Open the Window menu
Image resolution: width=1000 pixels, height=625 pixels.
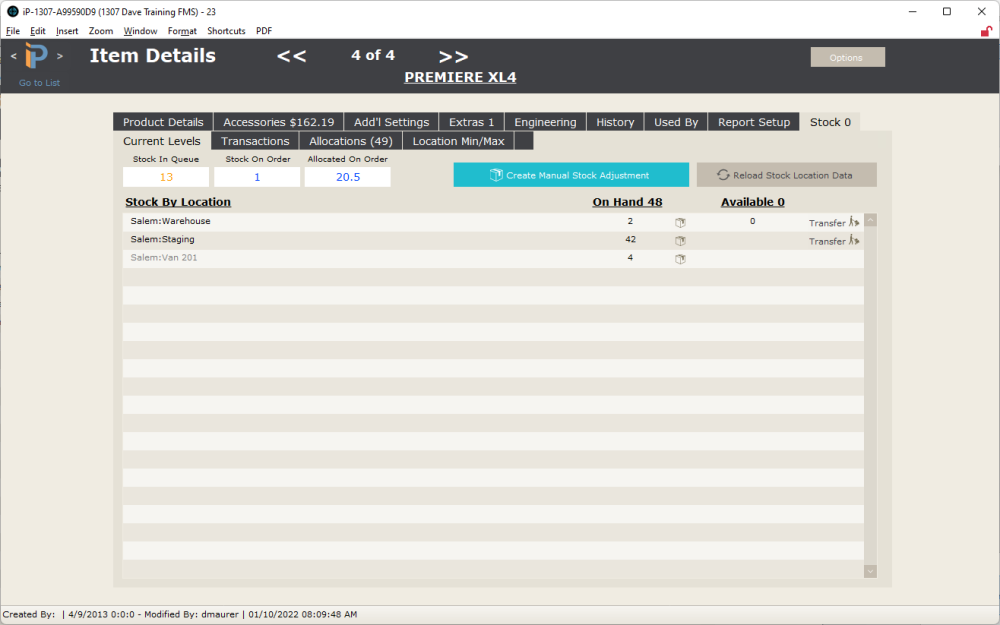click(x=140, y=31)
